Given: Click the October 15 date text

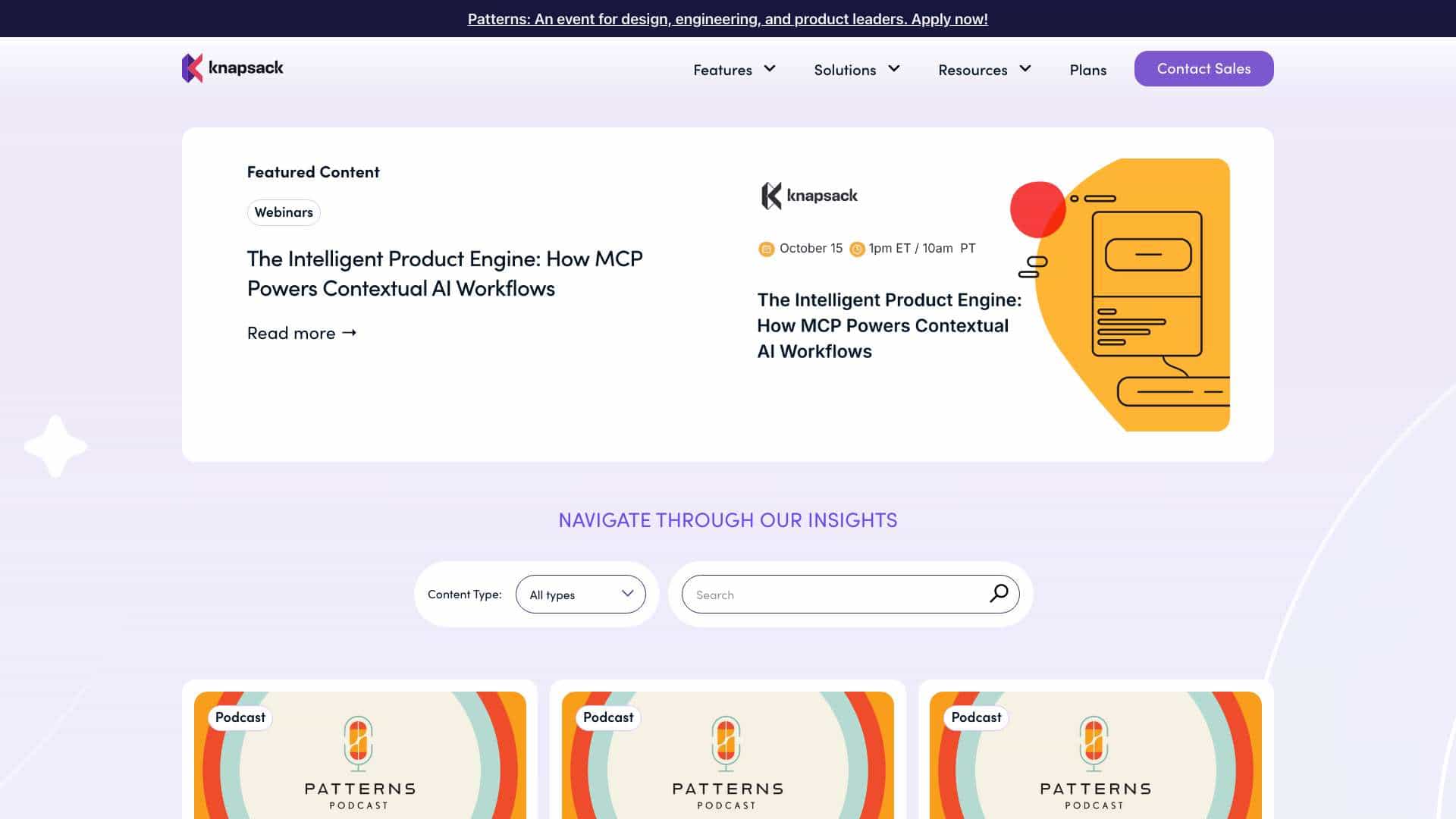Looking at the screenshot, I should (811, 249).
